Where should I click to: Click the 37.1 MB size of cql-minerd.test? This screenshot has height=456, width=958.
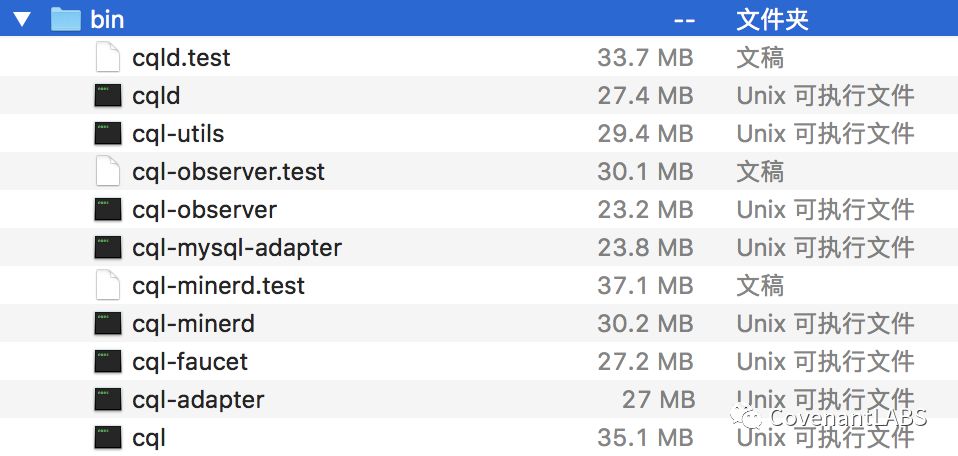point(645,285)
